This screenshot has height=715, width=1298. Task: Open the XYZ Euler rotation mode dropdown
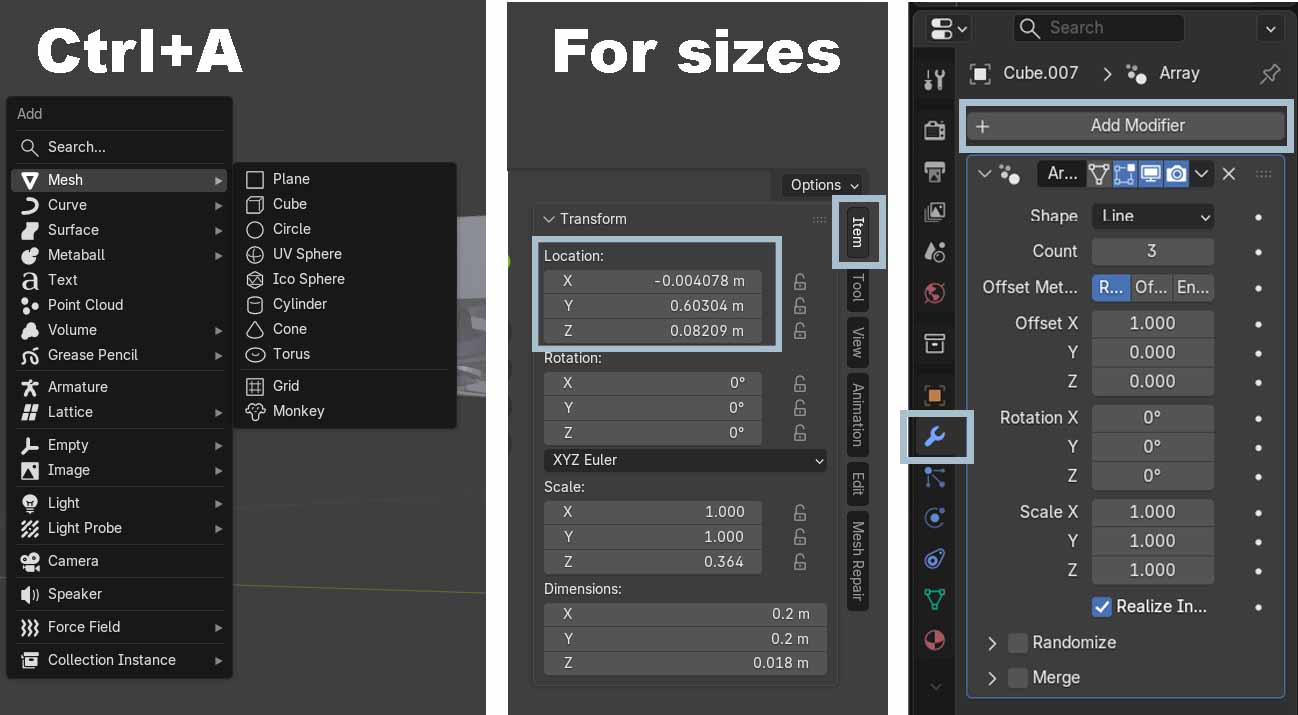[x=685, y=460]
